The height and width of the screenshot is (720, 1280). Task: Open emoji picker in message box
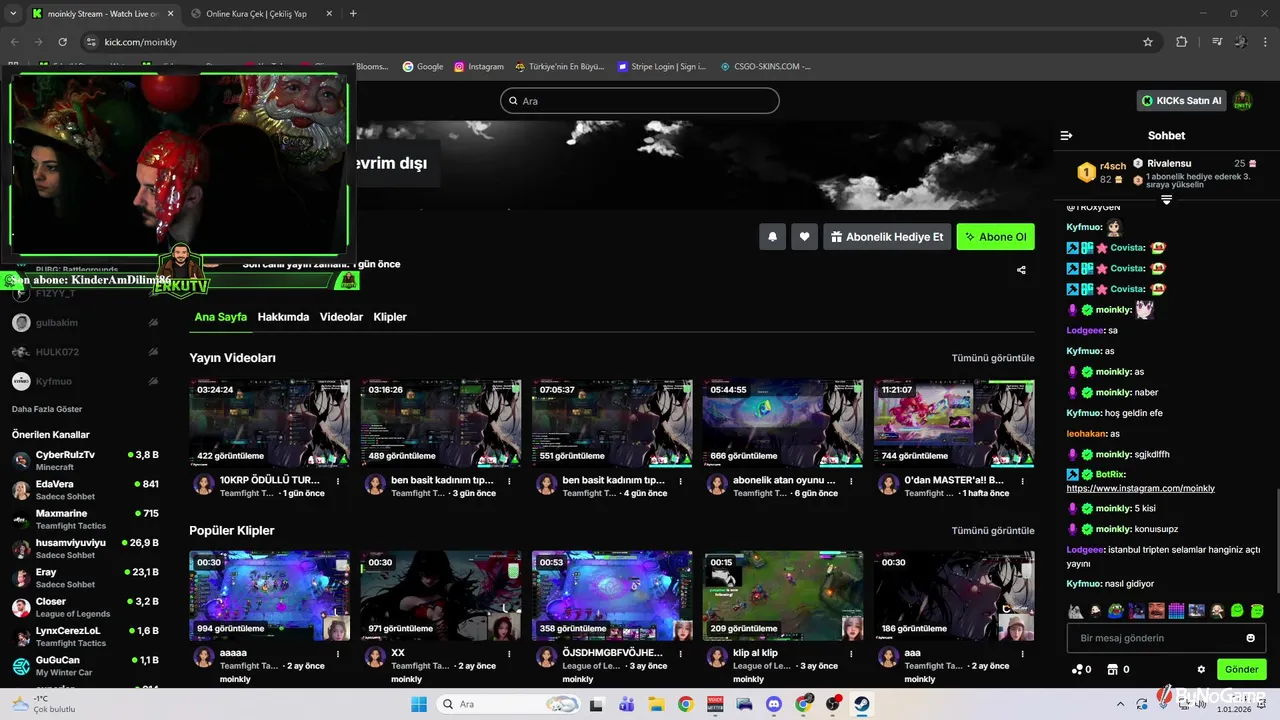pyautogui.click(x=1250, y=638)
